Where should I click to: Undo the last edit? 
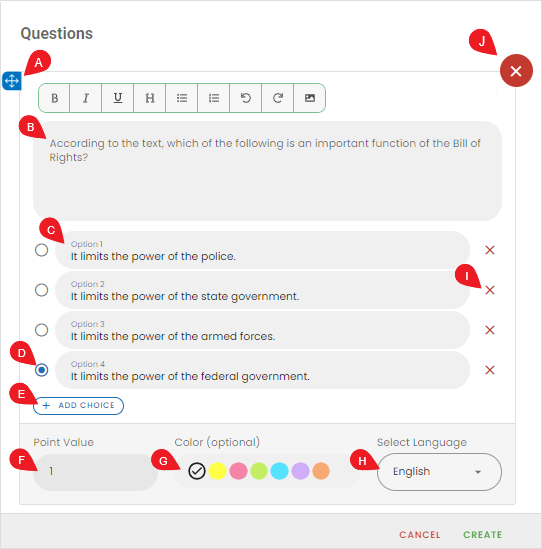245,98
